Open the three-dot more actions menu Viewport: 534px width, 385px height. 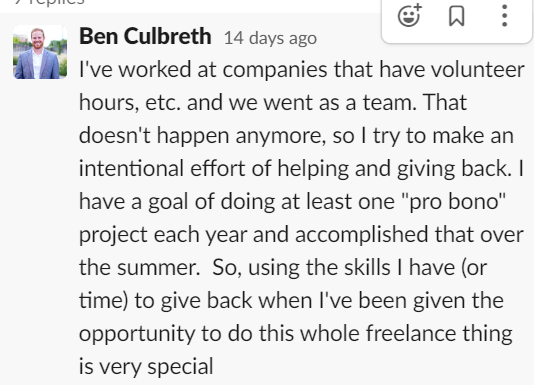[x=504, y=16]
